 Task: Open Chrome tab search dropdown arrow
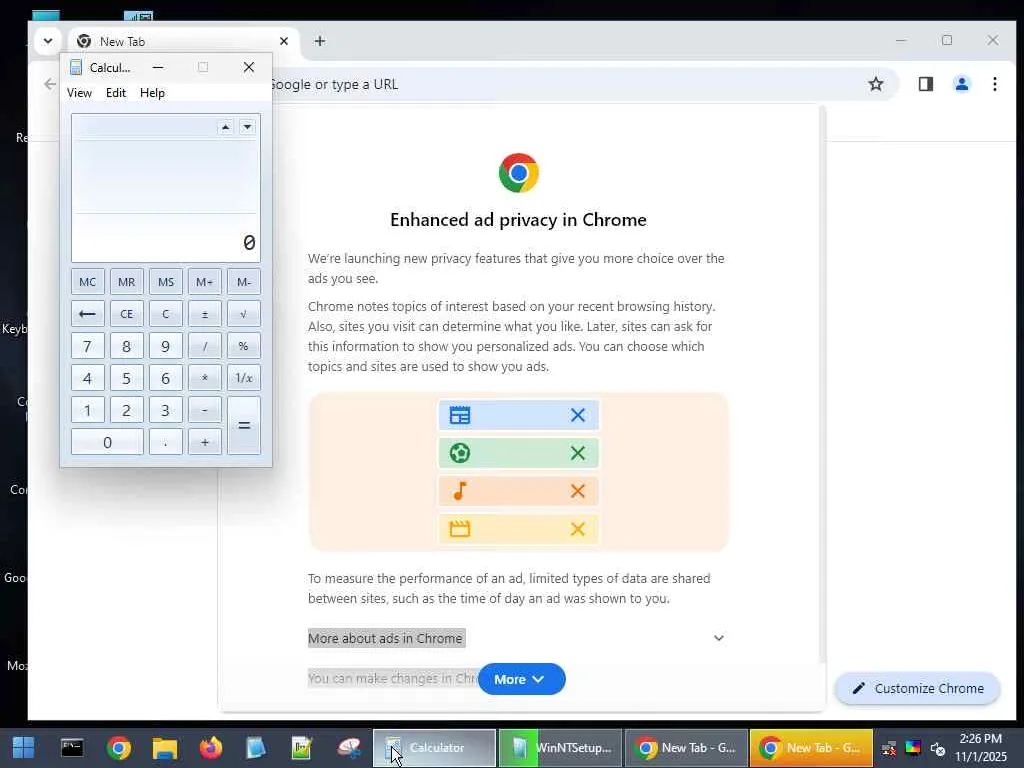[x=48, y=40]
